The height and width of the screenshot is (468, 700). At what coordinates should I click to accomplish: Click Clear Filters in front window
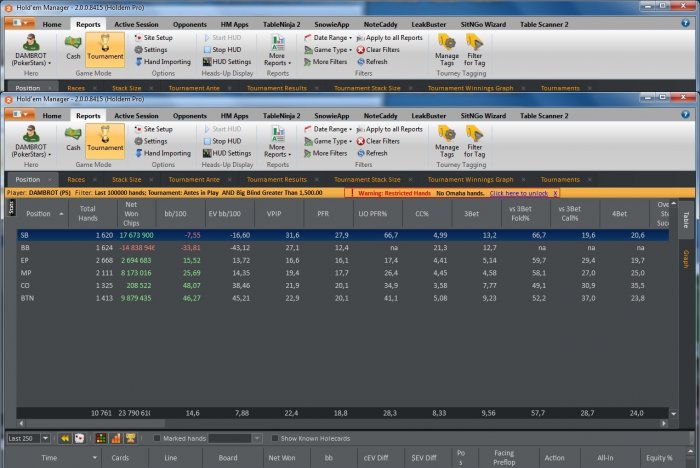(x=378, y=141)
